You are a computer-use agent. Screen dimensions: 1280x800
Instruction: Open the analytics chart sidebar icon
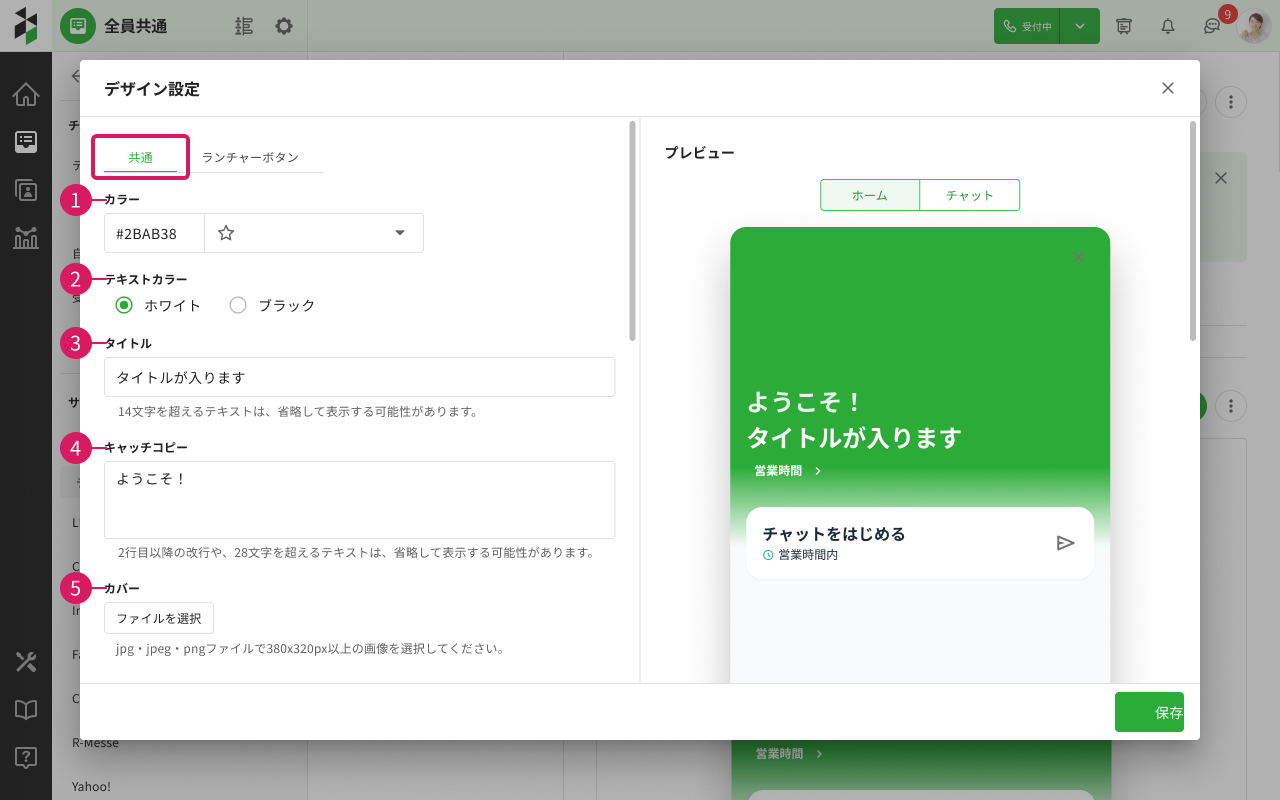click(x=26, y=238)
